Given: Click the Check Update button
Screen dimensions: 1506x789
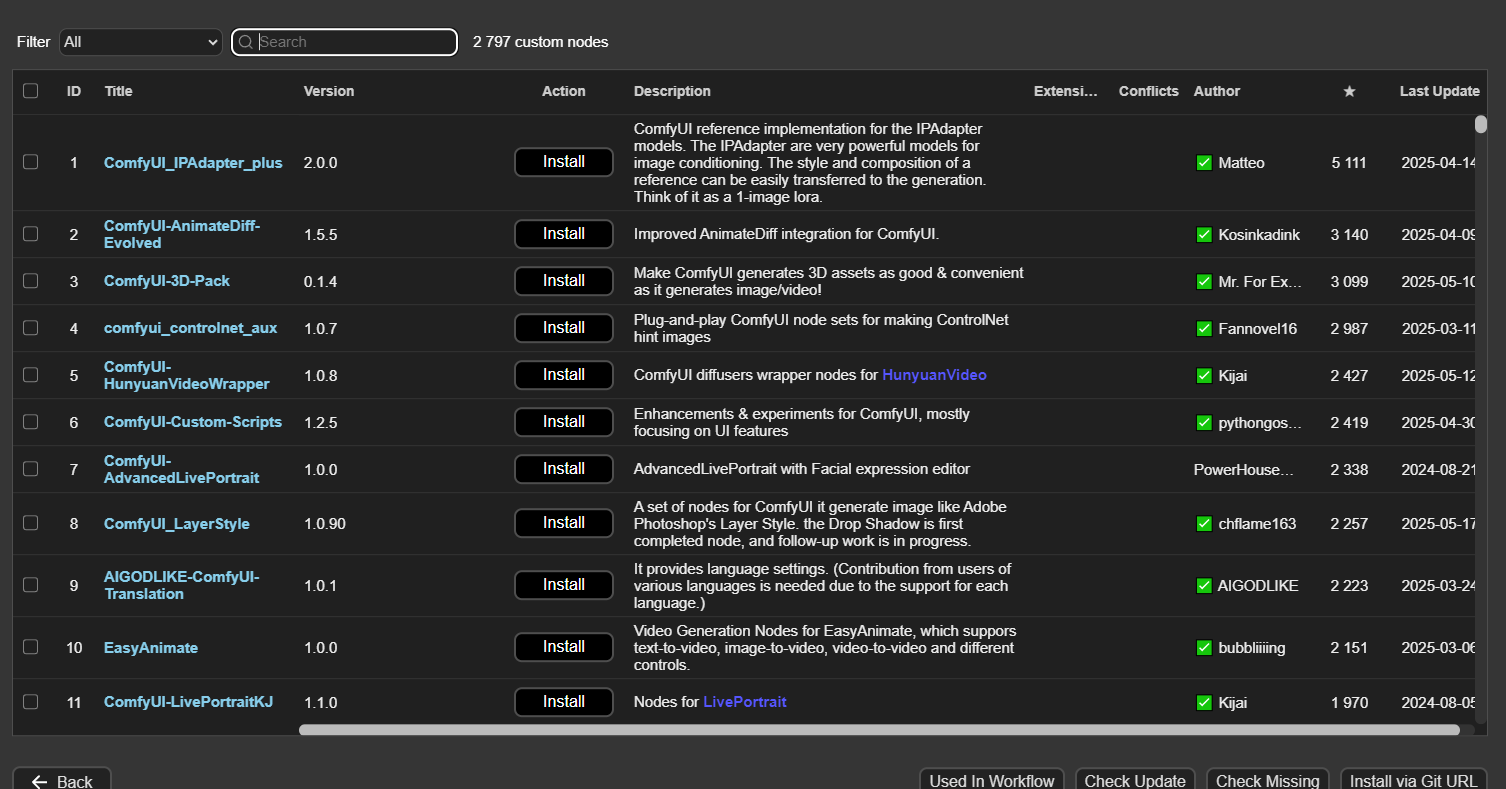Looking at the screenshot, I should 1135,781.
